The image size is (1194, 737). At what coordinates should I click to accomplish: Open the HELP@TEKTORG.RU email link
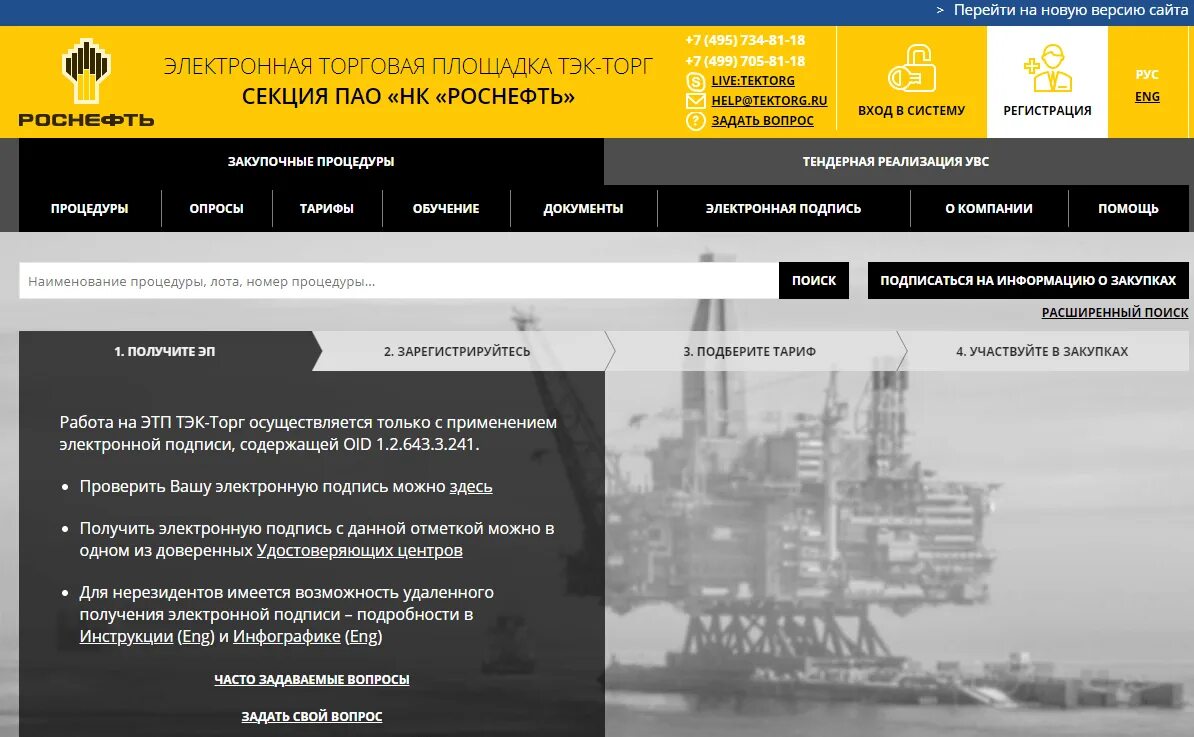click(769, 100)
